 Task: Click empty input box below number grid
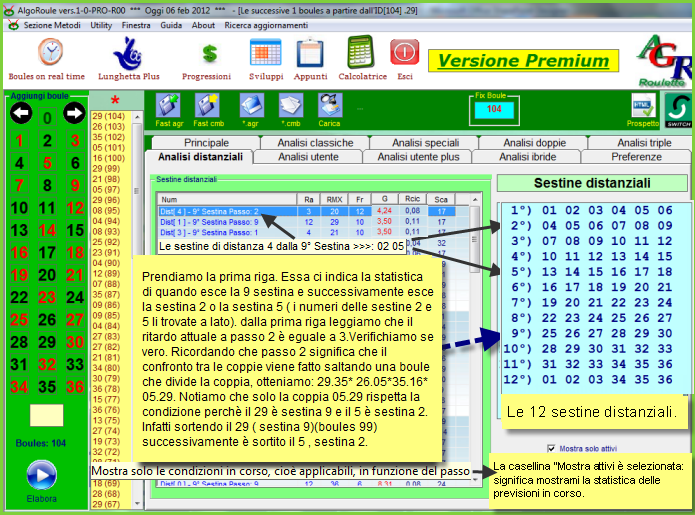(x=47, y=415)
